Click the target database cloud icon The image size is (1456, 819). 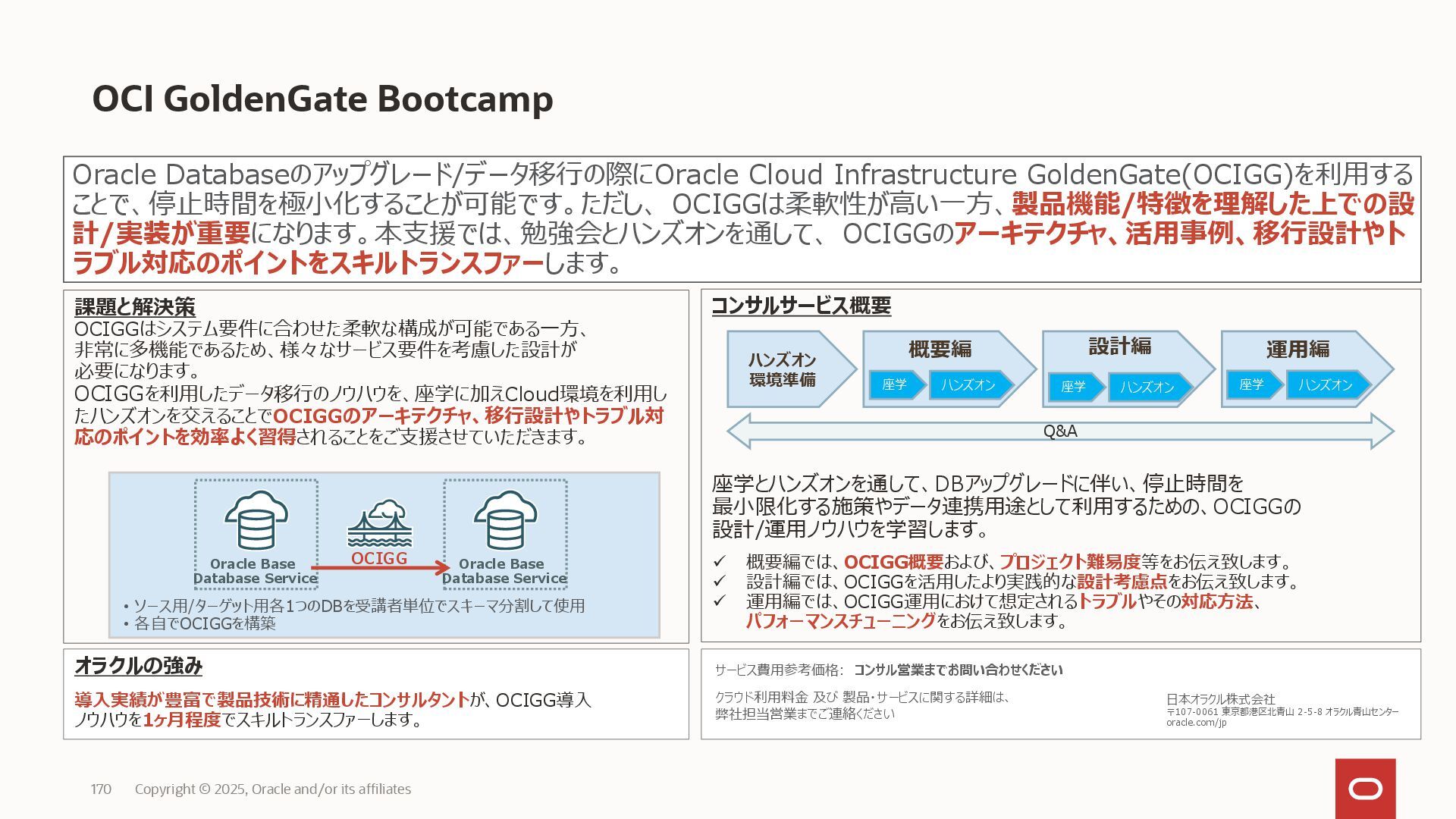[x=505, y=520]
